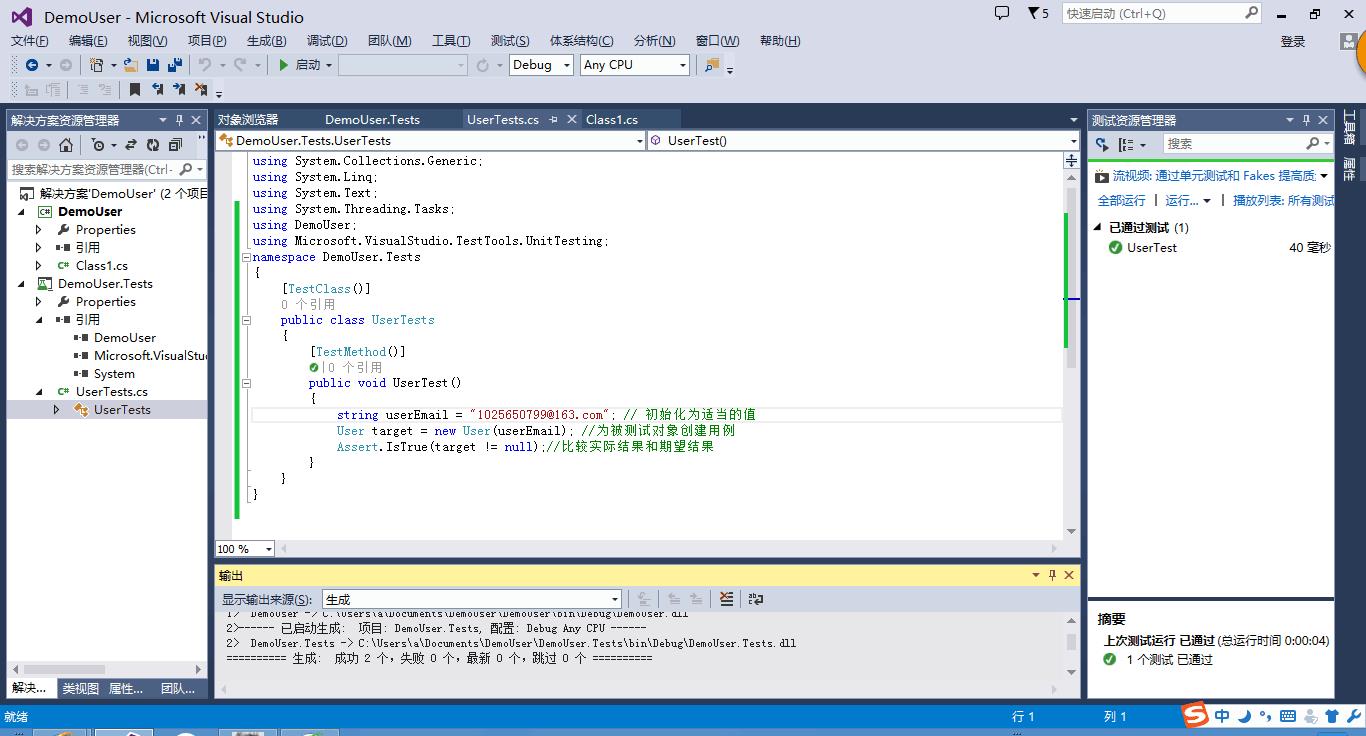Viewport: 1366px width, 736px height.
Task: Switch to the DemoUser.Tests tab
Action: (372, 119)
